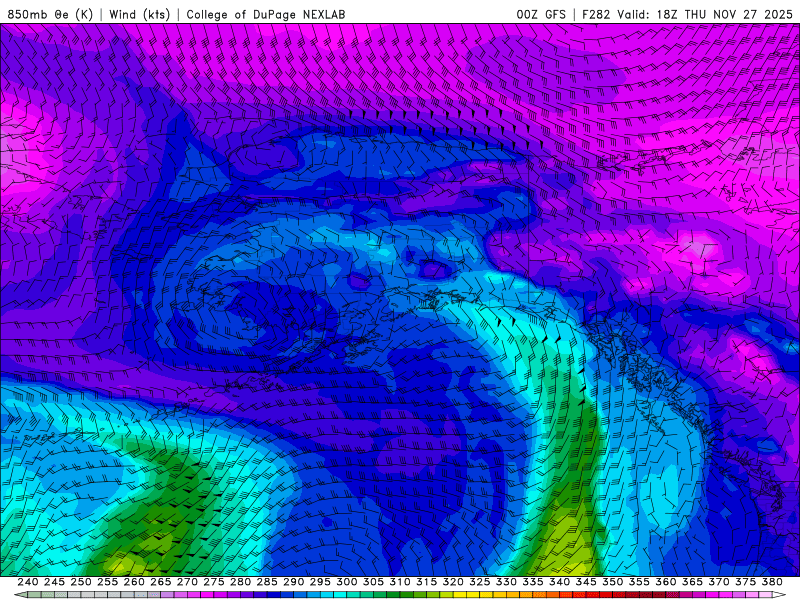Click the 245 color scale label
800x600 pixels.
54,582
